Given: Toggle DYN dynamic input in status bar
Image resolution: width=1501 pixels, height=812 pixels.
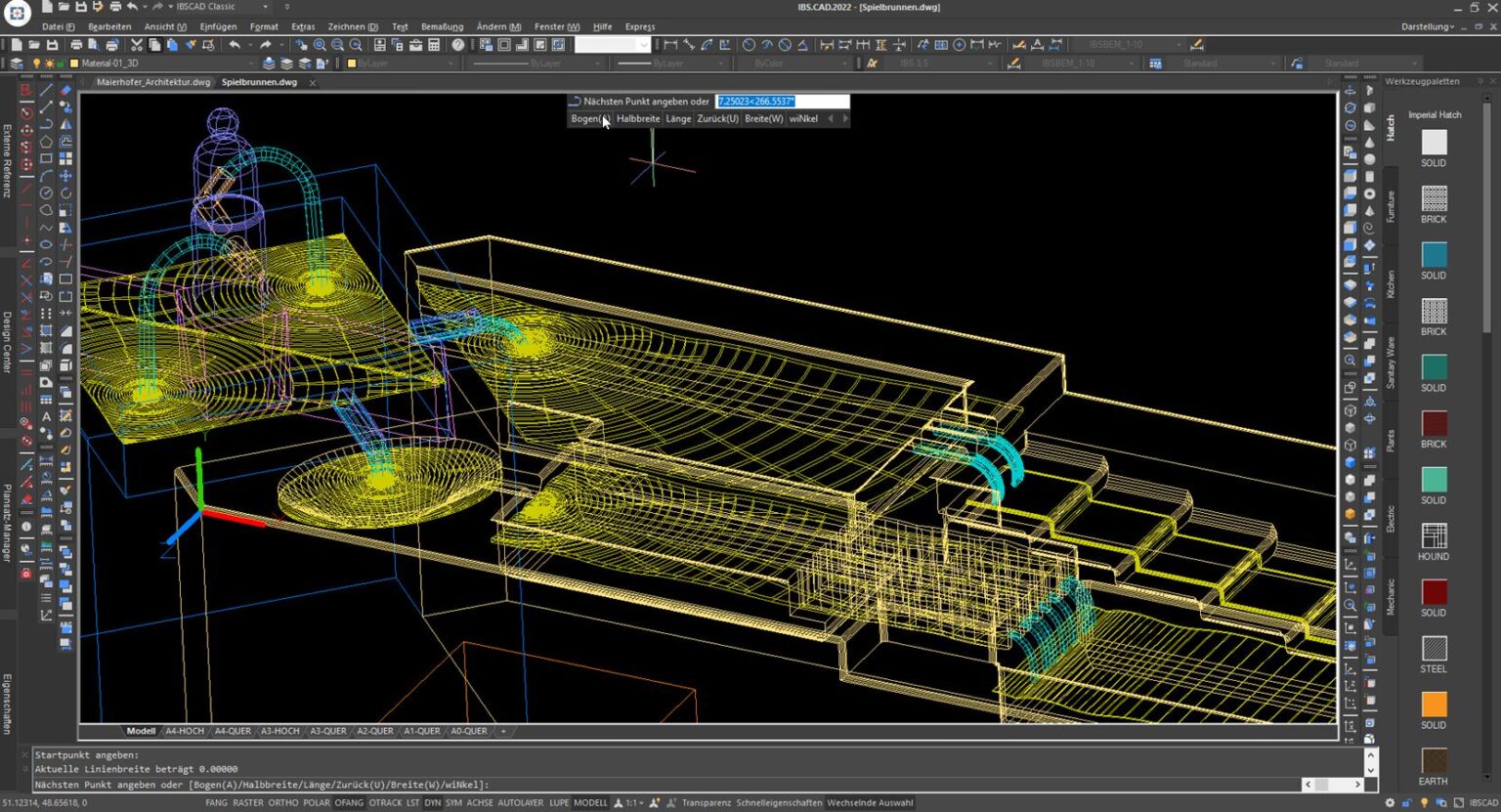Looking at the screenshot, I should (432, 803).
